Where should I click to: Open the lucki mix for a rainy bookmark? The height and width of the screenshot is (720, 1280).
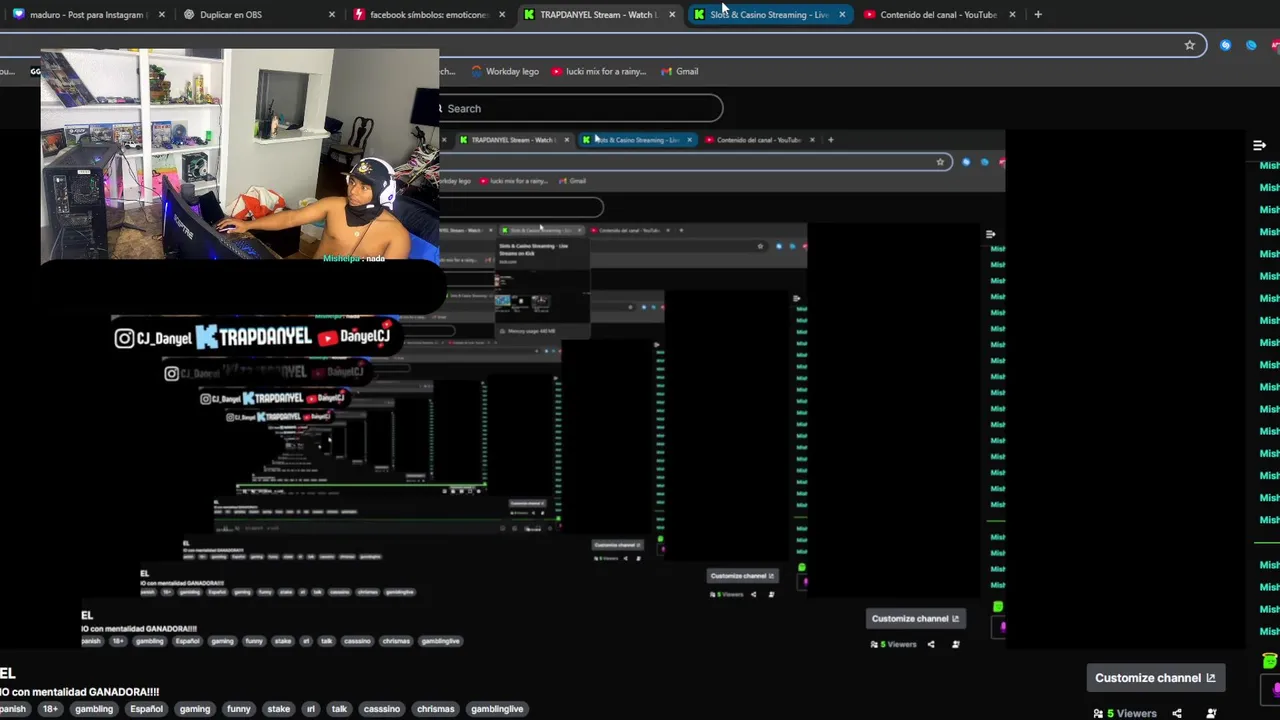pos(599,71)
